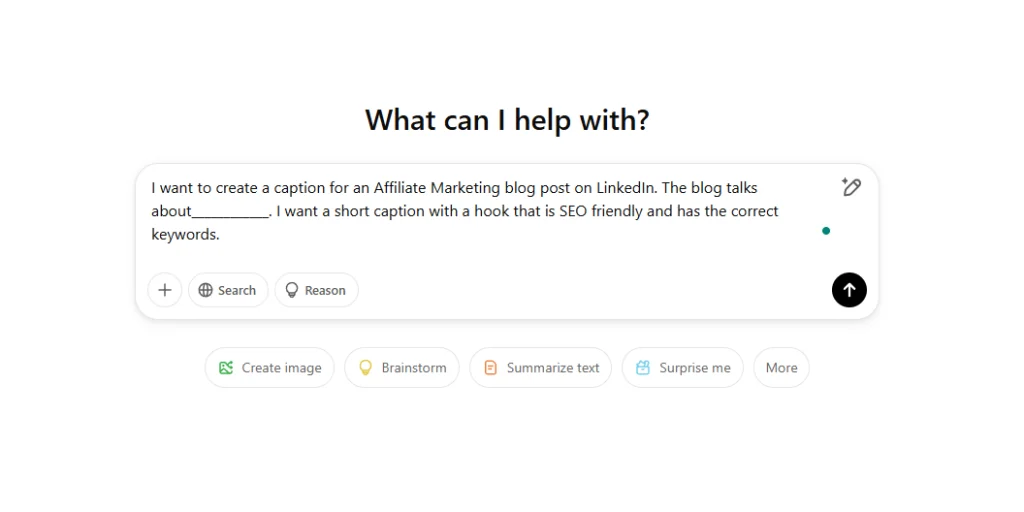This screenshot has height=512, width=1024.
Task: Choose the Surprise me suggestion
Action: click(x=683, y=368)
